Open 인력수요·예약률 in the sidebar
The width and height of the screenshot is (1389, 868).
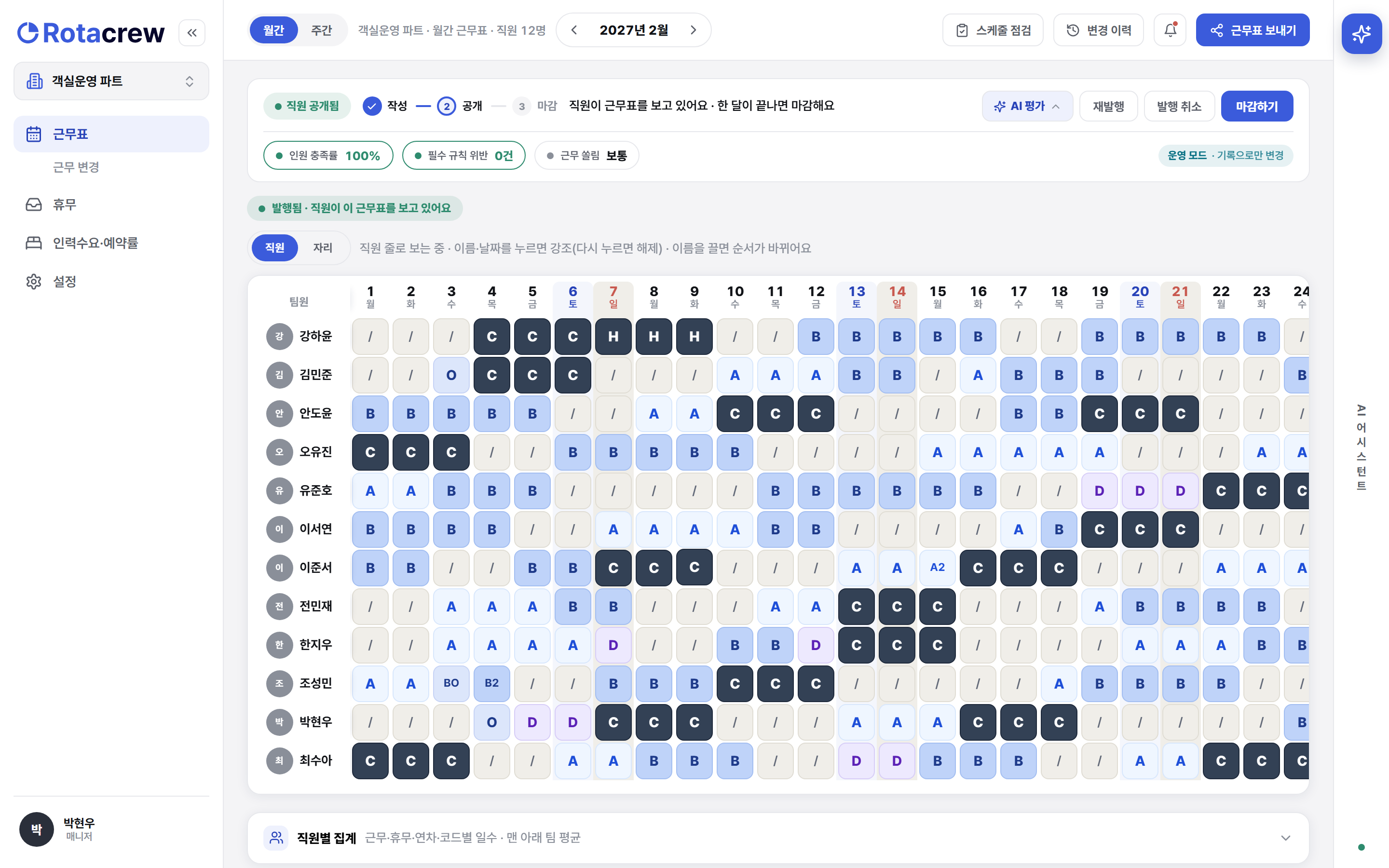point(111,243)
